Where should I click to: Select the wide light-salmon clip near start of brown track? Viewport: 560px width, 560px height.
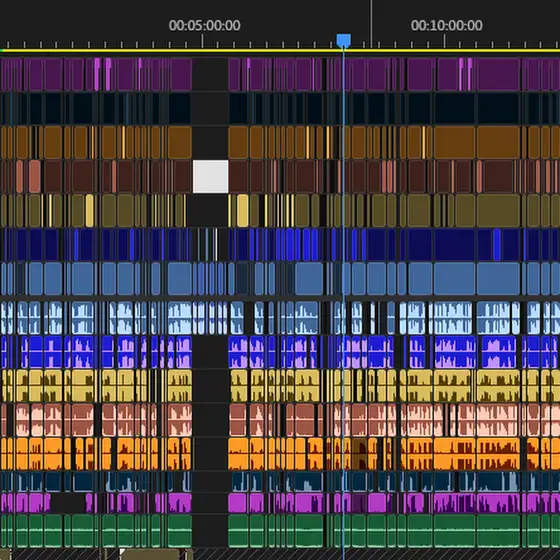pyautogui.click(x=35, y=176)
